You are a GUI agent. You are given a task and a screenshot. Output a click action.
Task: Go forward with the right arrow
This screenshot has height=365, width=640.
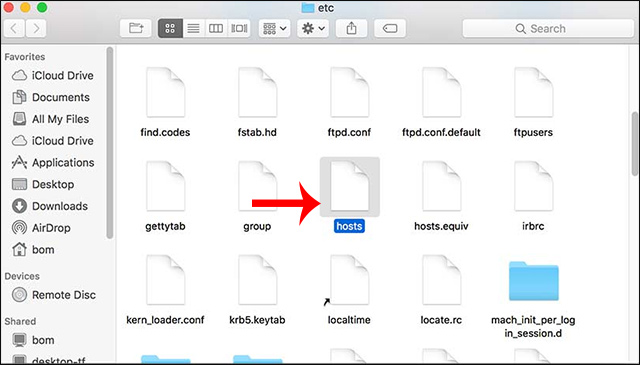(36, 28)
